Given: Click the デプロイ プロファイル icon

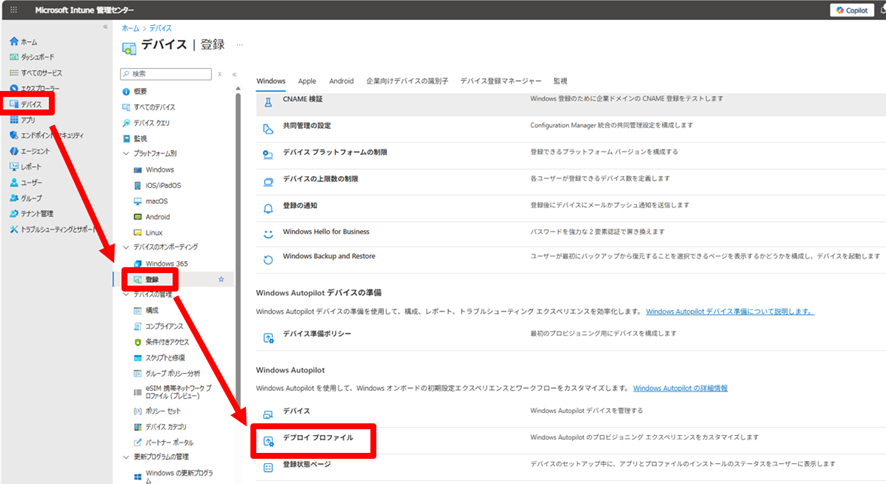Looking at the screenshot, I should 268,441.
